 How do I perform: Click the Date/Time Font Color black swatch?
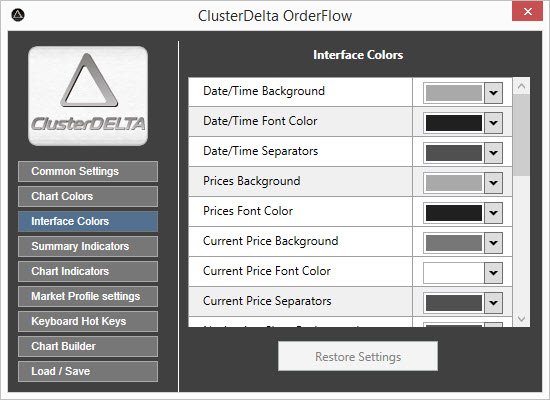tap(454, 123)
